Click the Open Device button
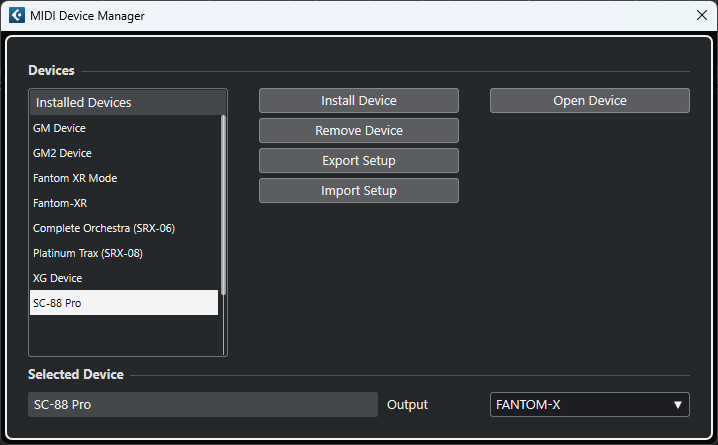The width and height of the screenshot is (718, 445). click(590, 101)
